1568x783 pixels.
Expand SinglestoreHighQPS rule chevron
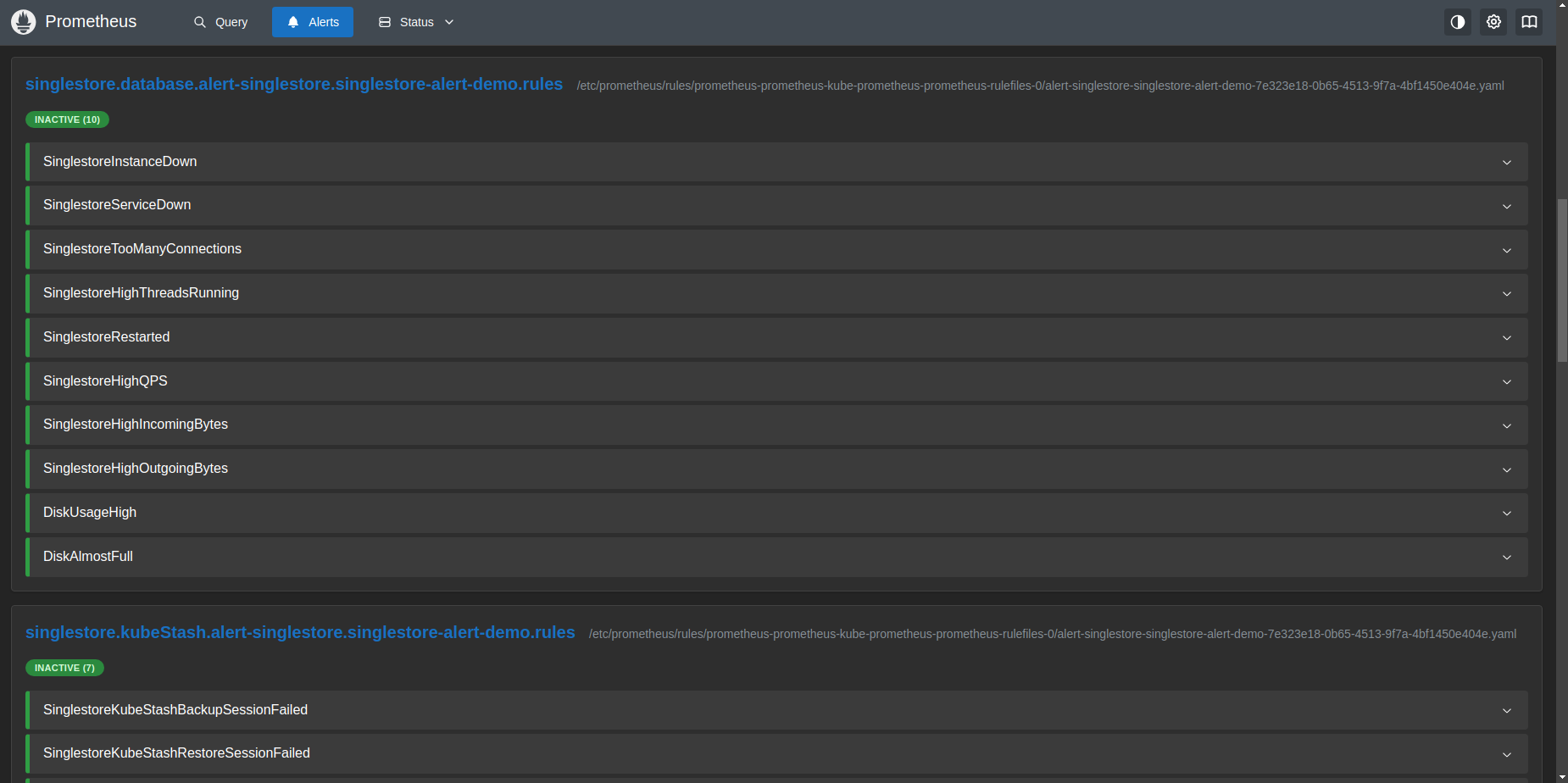click(x=1507, y=382)
